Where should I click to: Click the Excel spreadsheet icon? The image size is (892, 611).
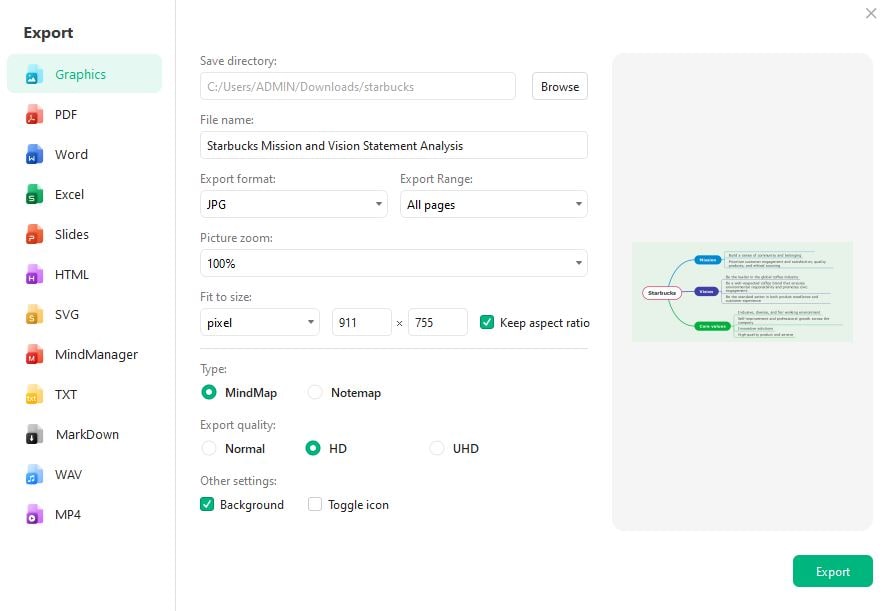click(34, 195)
